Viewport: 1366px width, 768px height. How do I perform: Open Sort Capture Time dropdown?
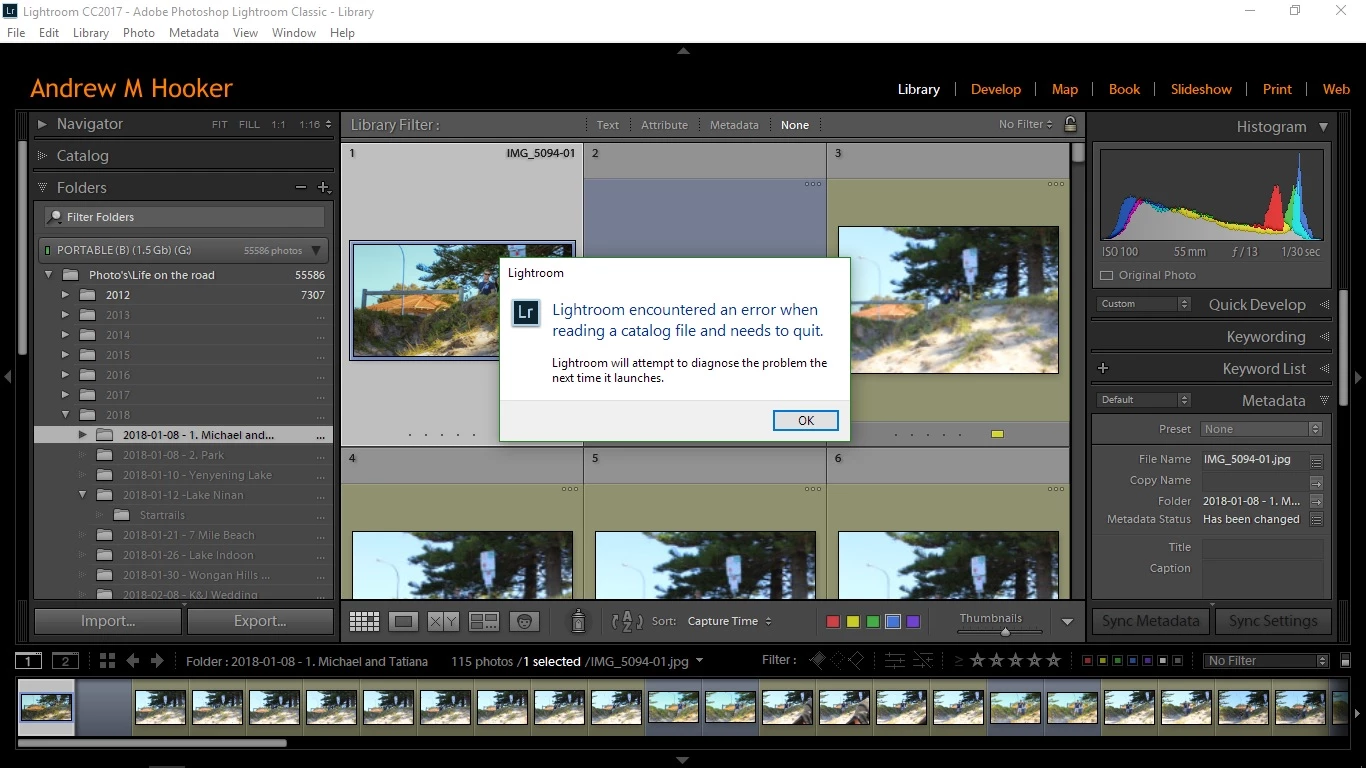tap(730, 621)
